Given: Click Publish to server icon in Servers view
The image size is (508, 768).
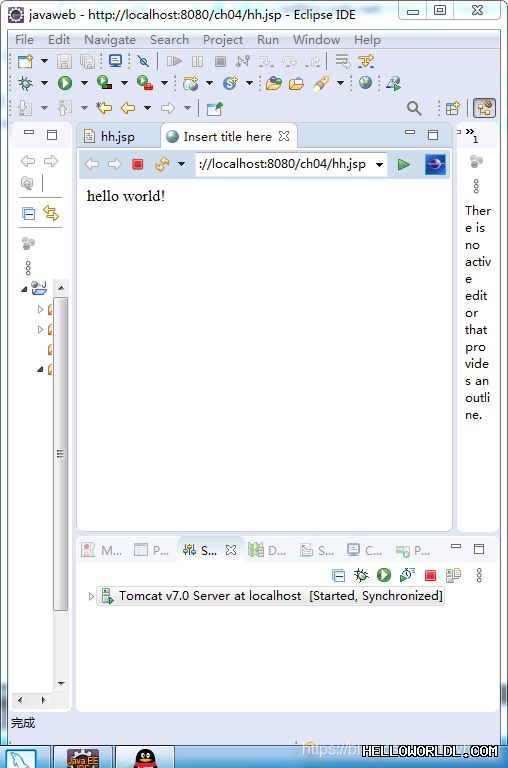Looking at the screenshot, I should pyautogui.click(x=453, y=575).
